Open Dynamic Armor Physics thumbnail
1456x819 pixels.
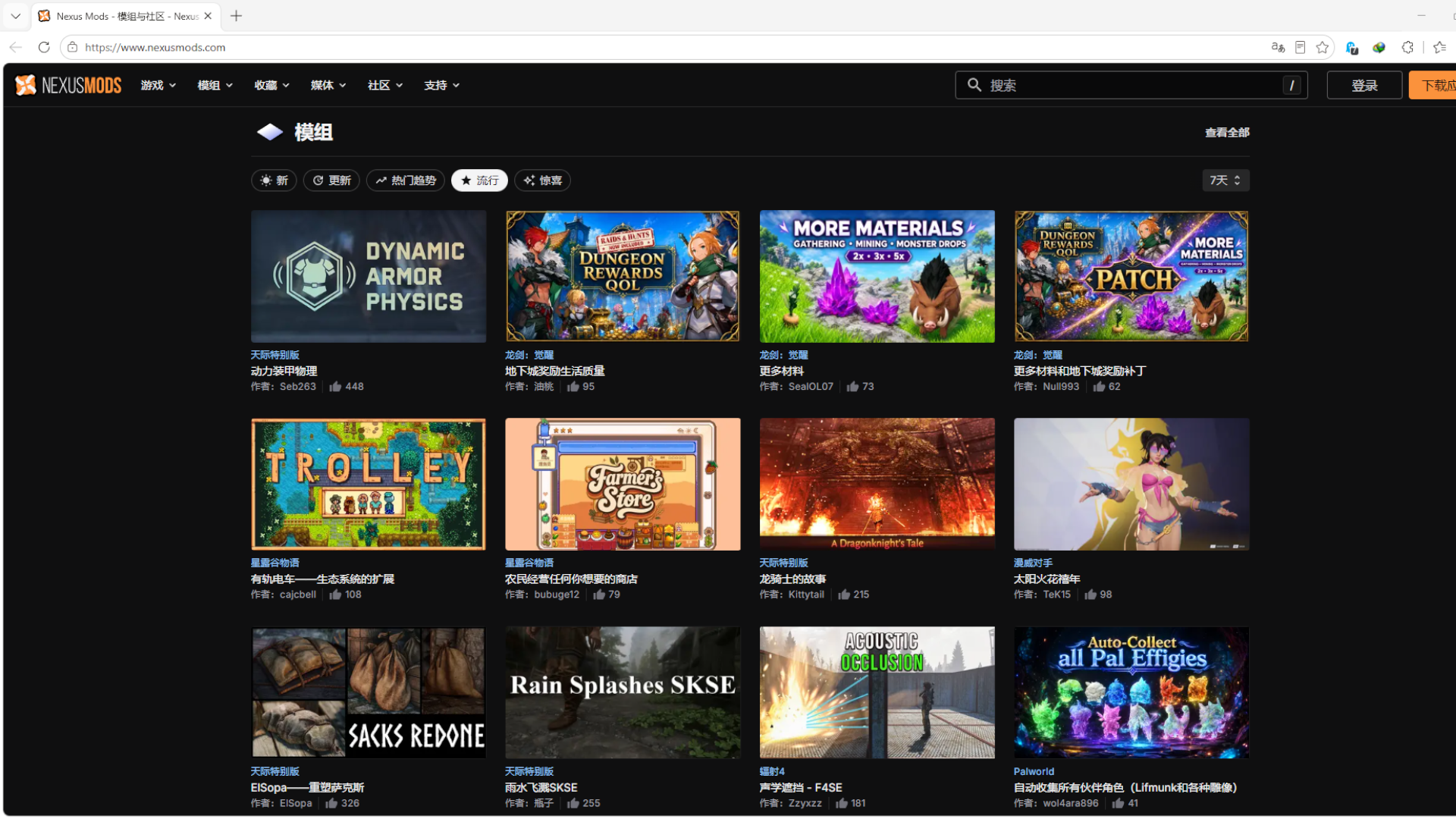tap(369, 276)
